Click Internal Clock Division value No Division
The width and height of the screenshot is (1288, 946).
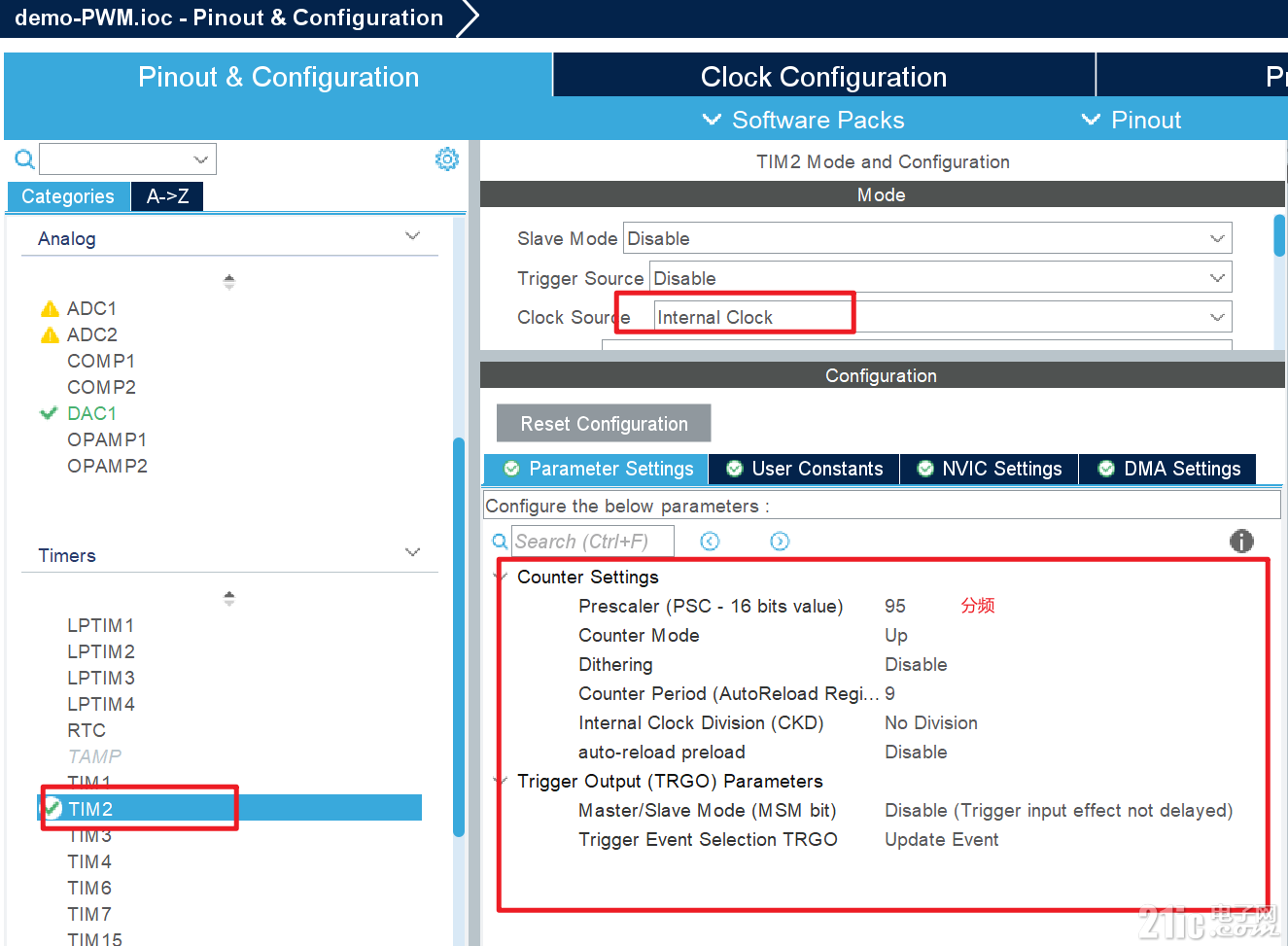click(931, 722)
